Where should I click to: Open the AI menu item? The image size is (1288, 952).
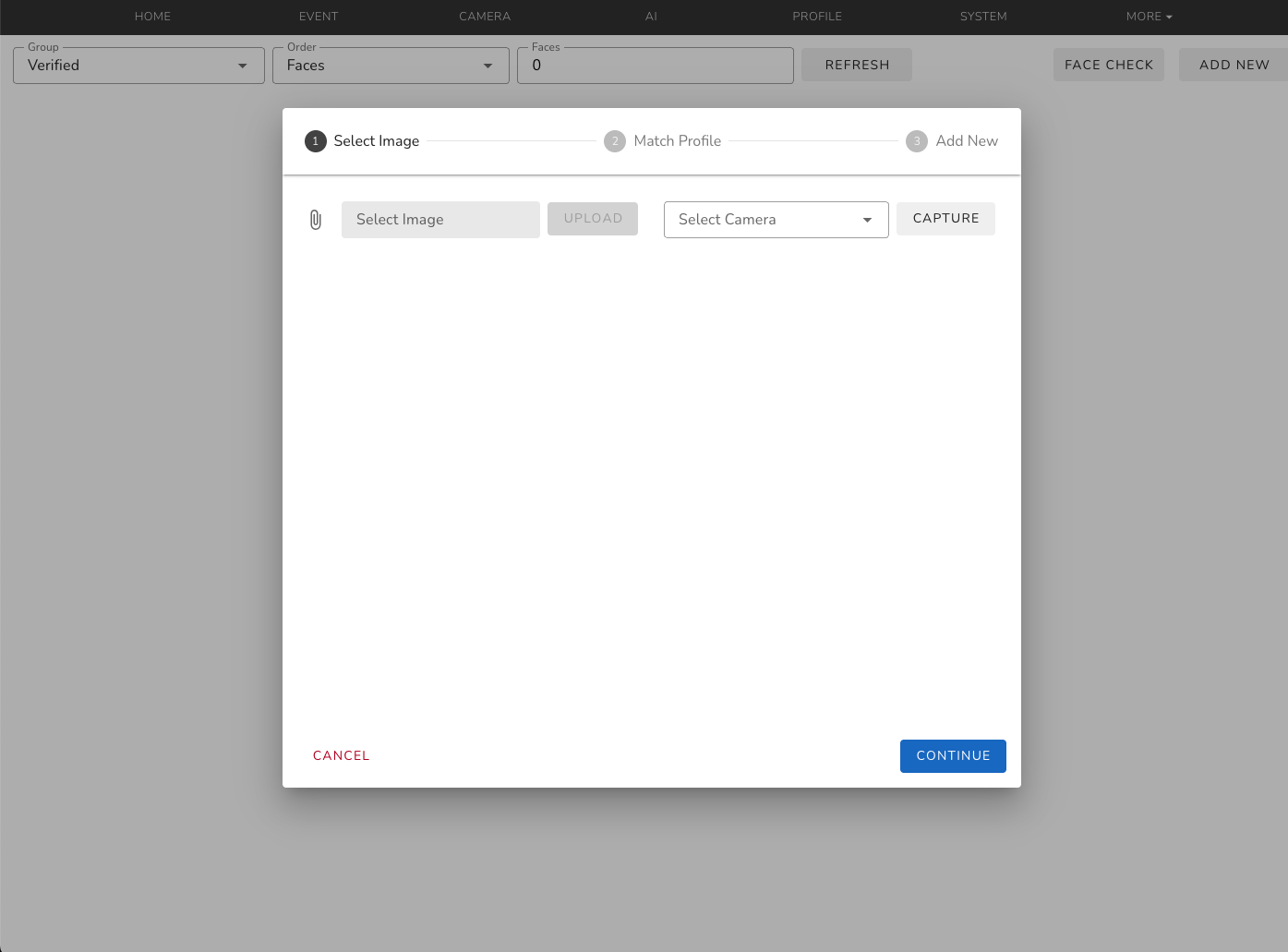(x=651, y=17)
